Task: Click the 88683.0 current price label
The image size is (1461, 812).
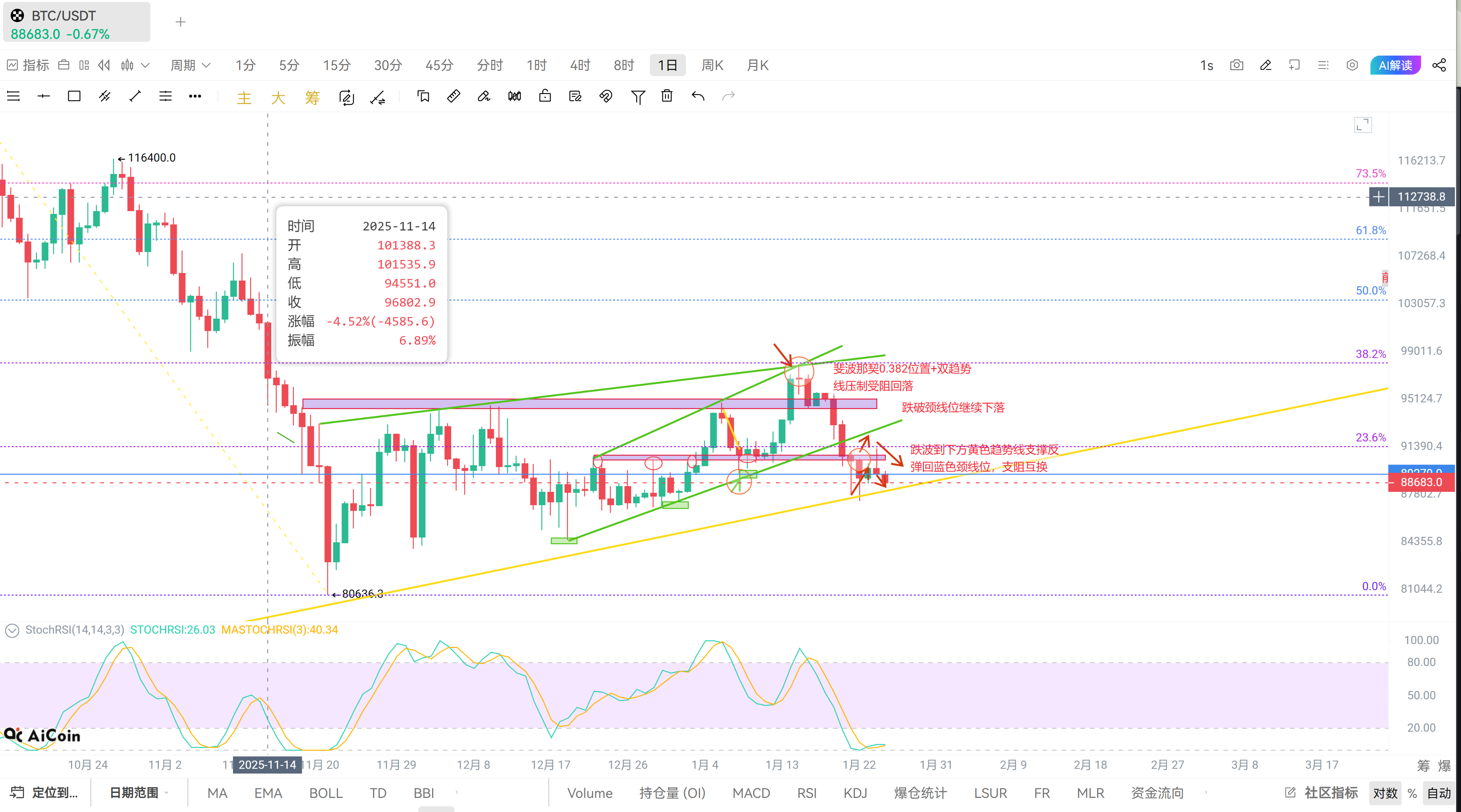Action: (1421, 482)
